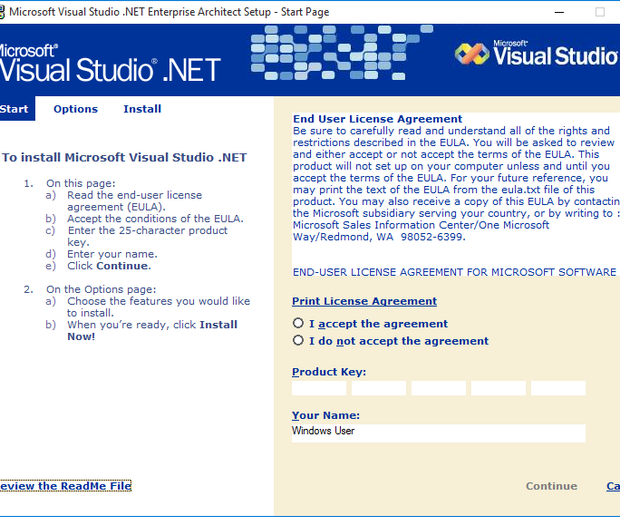Click the fifth Product Key box
This screenshot has height=517, width=620.
(x=558, y=388)
